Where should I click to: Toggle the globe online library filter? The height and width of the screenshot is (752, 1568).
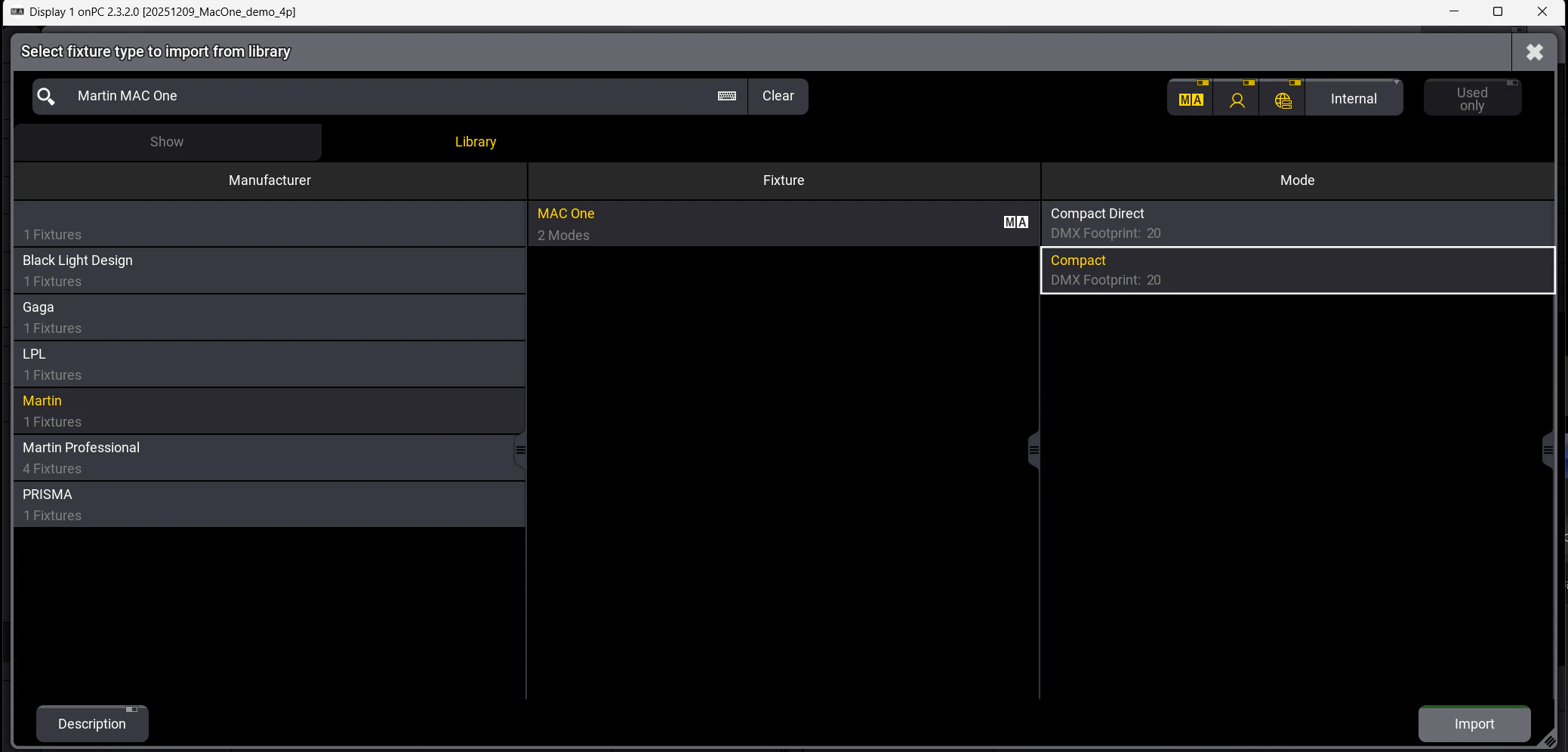point(1283,98)
